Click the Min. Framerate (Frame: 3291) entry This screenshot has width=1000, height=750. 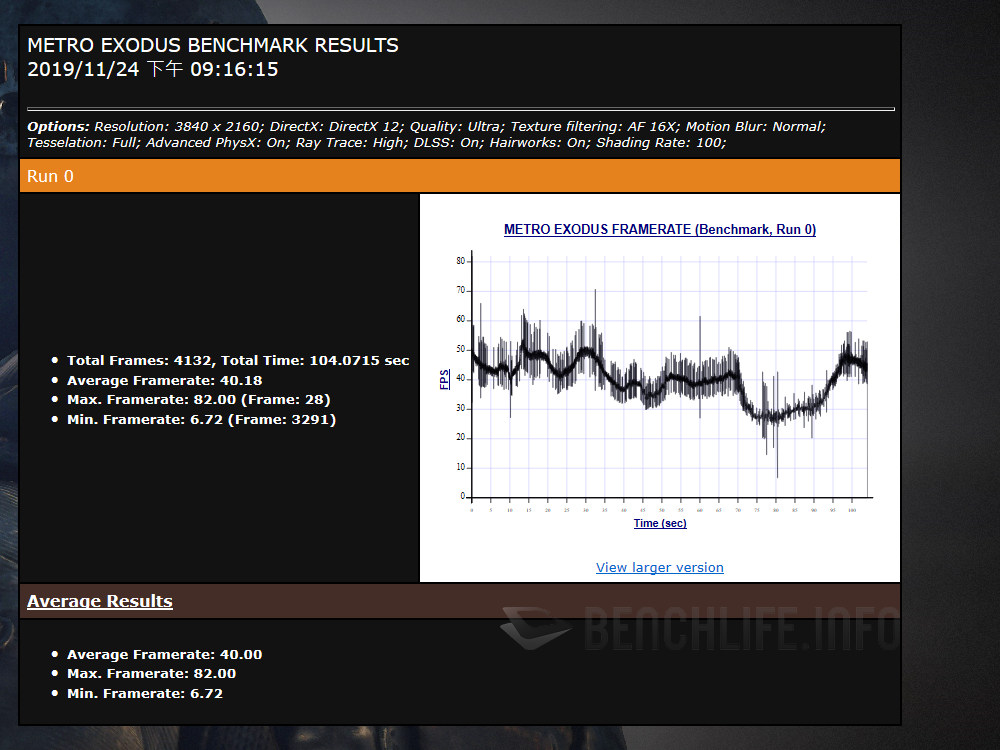[x=201, y=419]
